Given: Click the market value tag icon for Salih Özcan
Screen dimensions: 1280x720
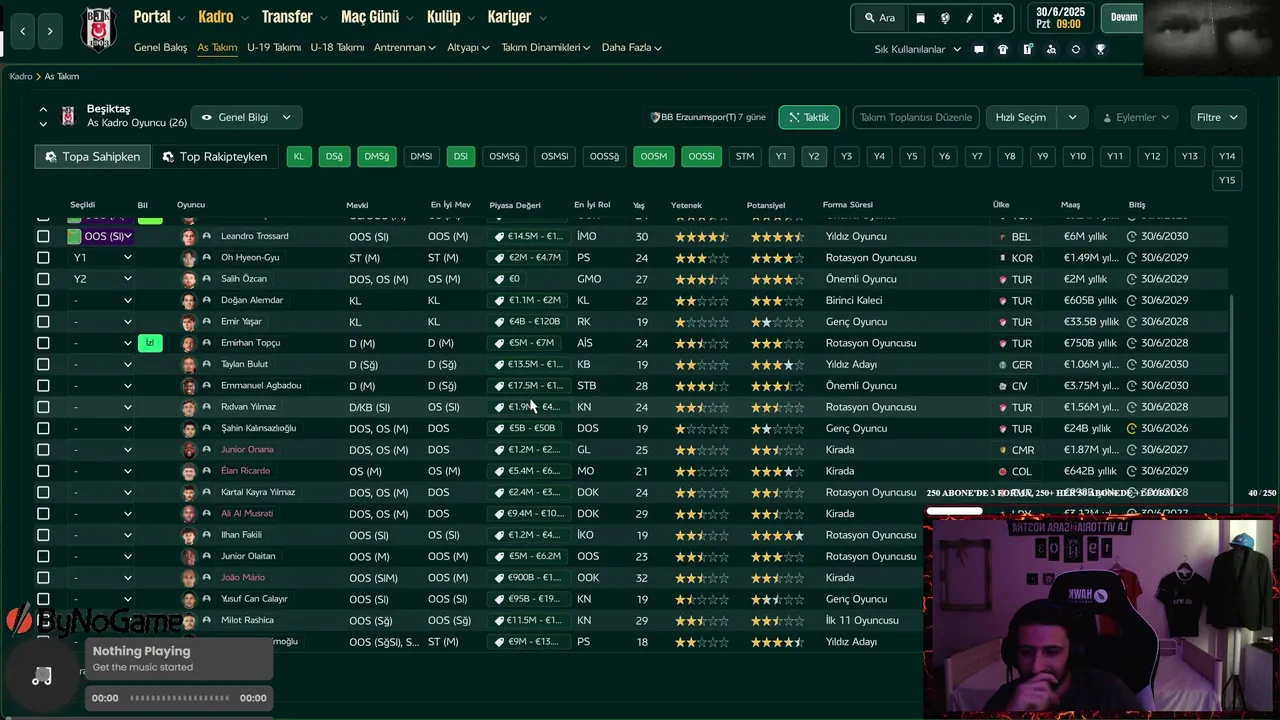Looking at the screenshot, I should (499, 280).
